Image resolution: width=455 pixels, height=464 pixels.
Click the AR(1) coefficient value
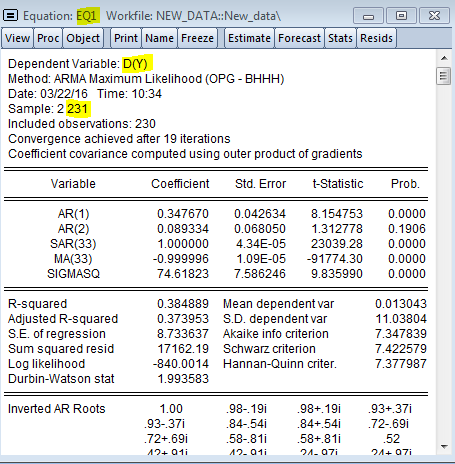pos(183,214)
